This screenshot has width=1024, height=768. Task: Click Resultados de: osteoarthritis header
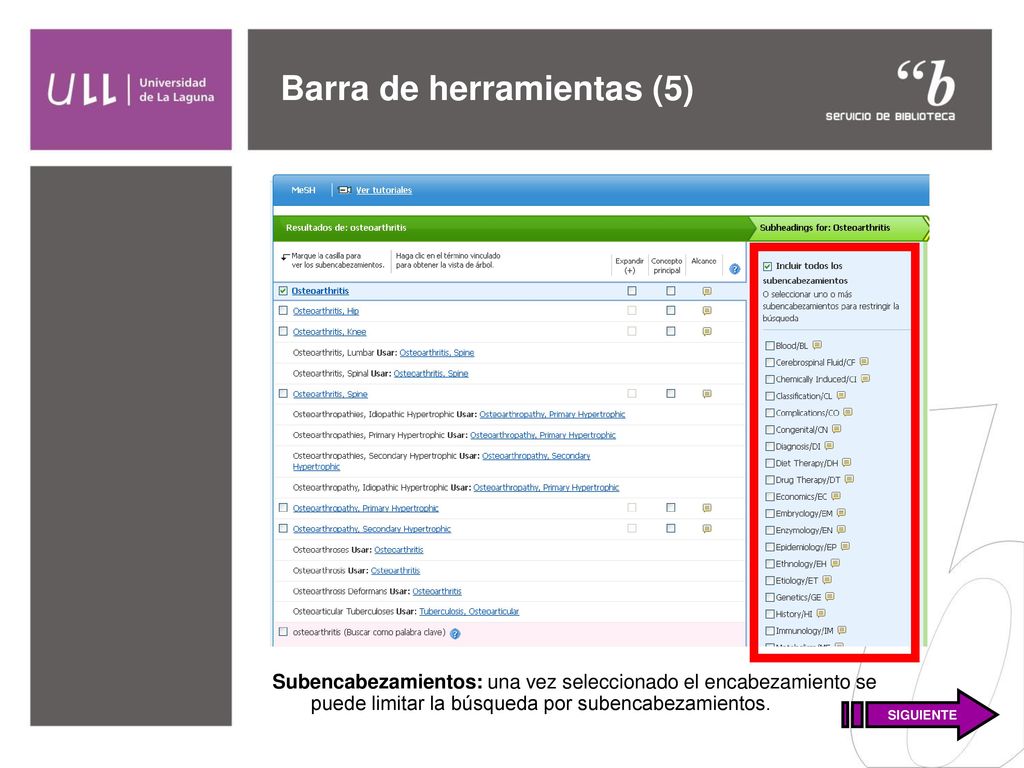(346, 228)
